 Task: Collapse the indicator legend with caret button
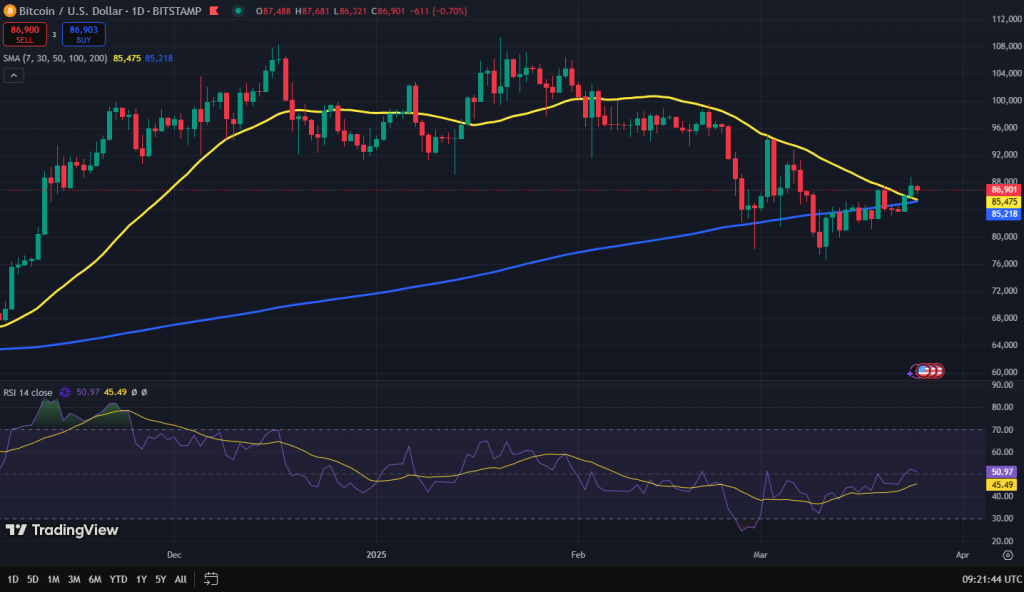[14, 76]
